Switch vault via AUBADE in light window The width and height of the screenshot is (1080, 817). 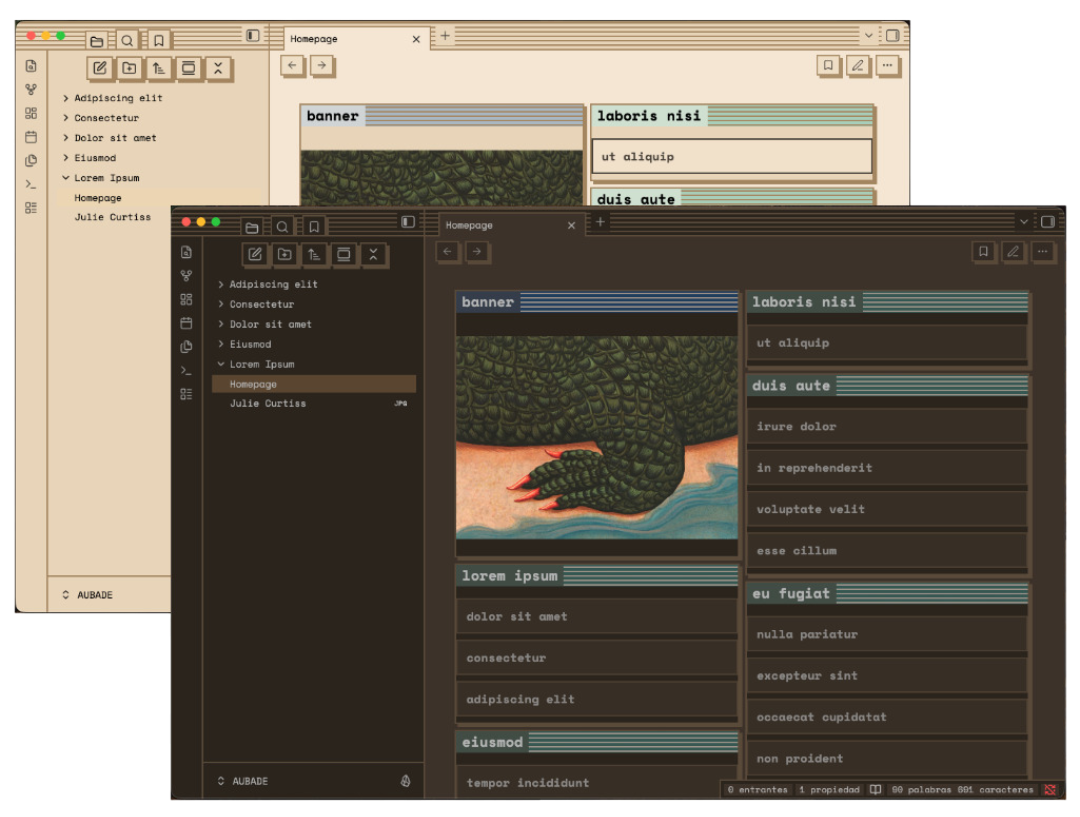tap(87, 594)
